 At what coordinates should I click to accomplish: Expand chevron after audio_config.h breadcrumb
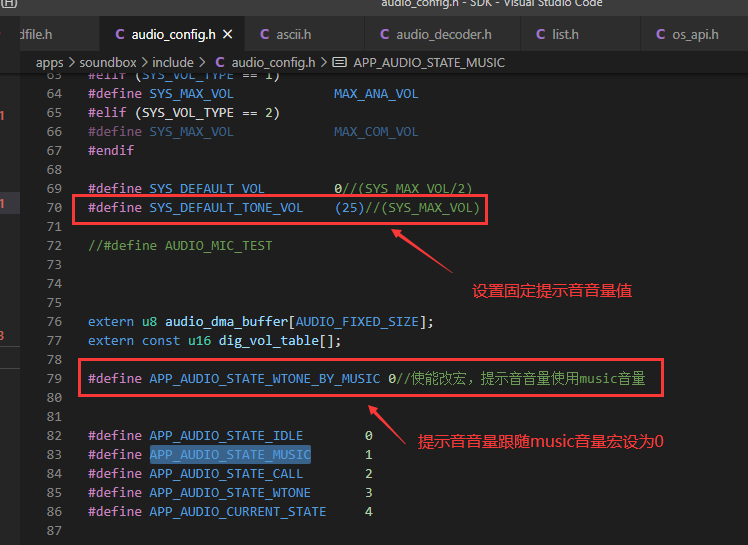coord(323,62)
